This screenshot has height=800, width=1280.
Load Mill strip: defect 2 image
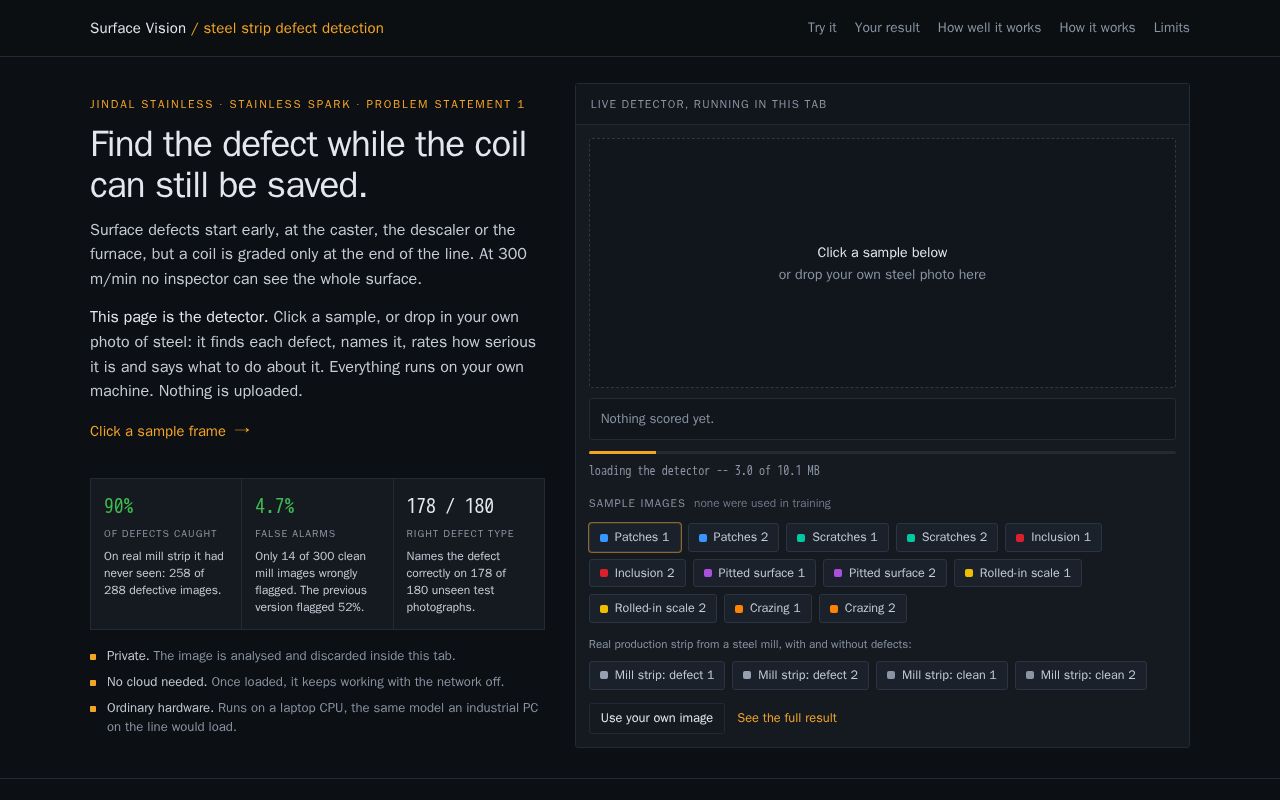[800, 675]
